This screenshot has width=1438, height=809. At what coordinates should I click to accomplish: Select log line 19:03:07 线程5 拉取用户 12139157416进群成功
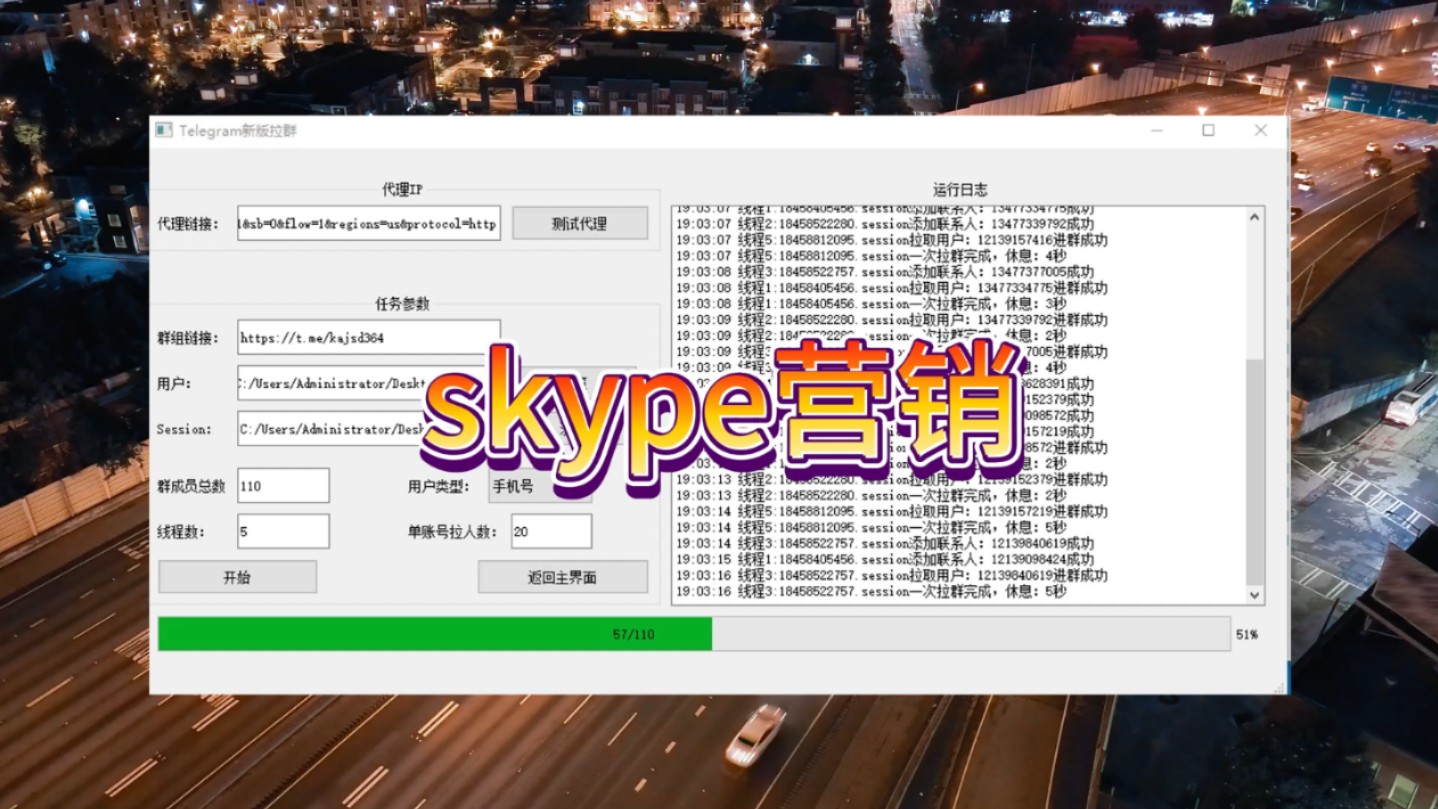pos(892,240)
